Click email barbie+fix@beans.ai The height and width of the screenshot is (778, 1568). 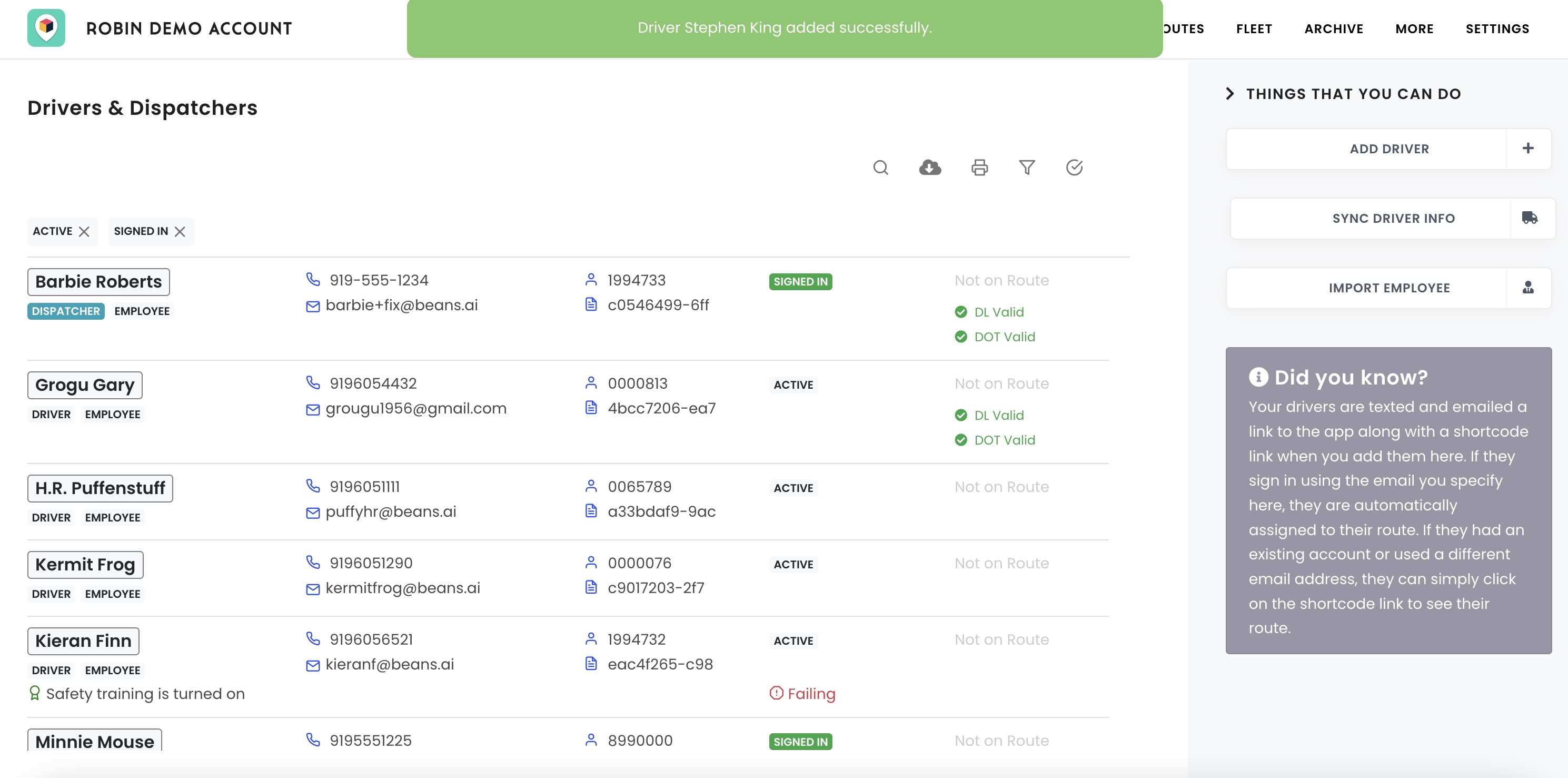tap(402, 305)
